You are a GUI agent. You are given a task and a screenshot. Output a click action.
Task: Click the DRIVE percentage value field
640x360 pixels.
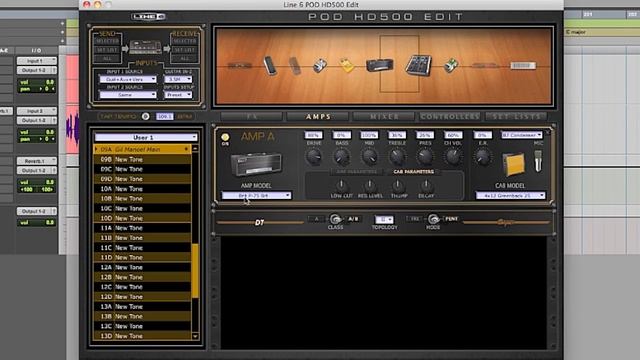click(313, 135)
